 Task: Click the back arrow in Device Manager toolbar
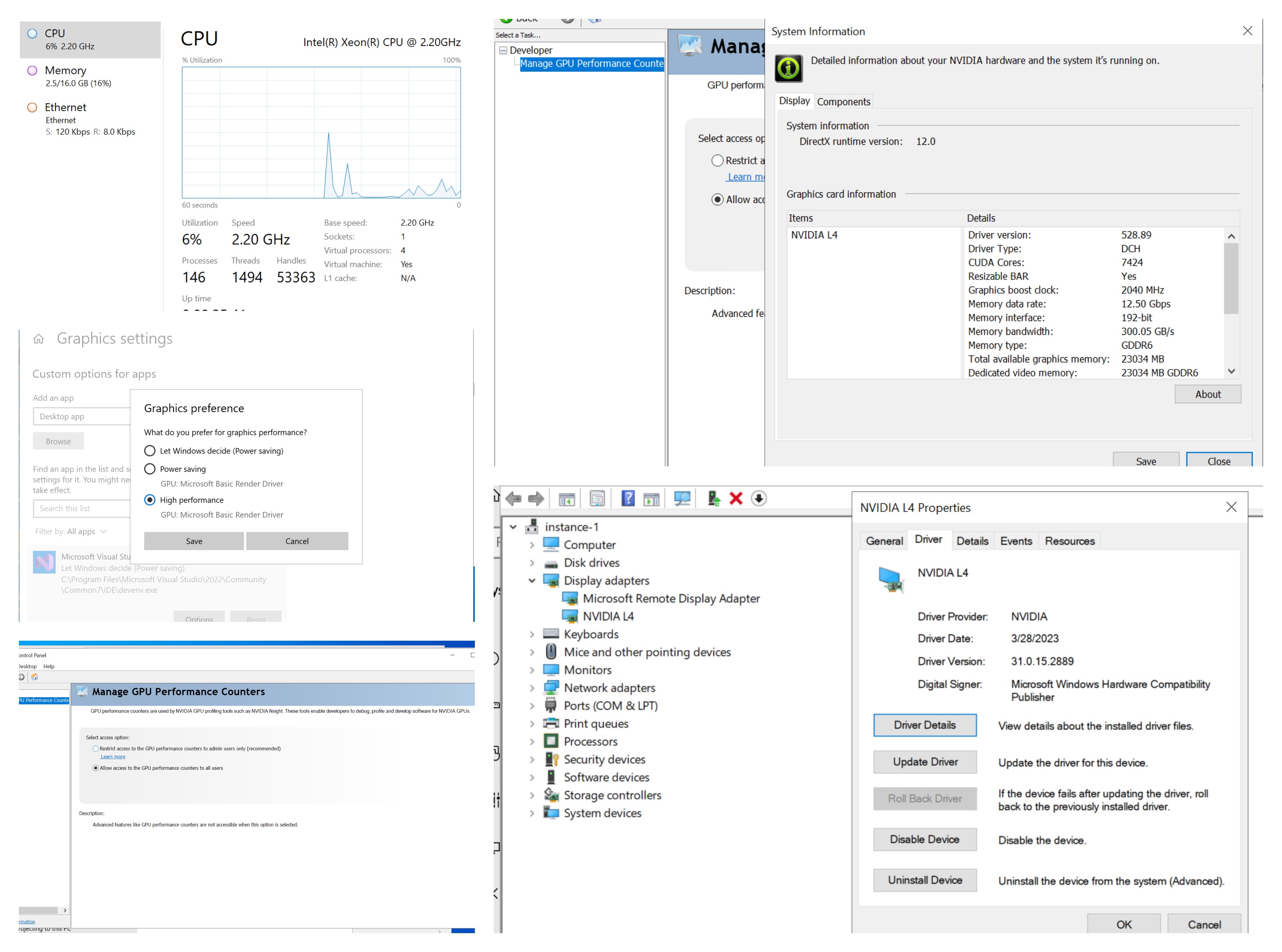(x=513, y=499)
